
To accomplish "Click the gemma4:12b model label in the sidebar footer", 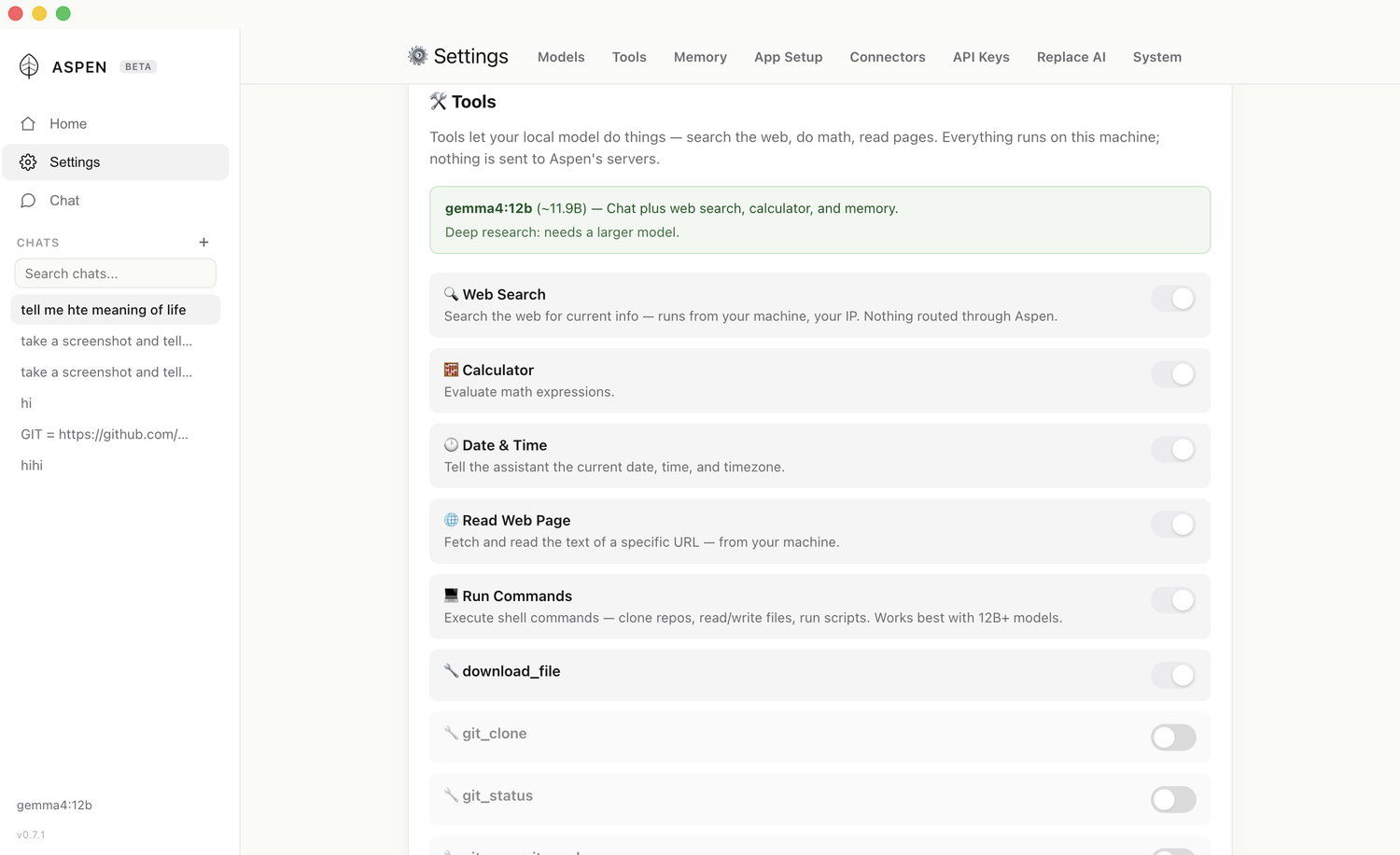I will [54, 805].
